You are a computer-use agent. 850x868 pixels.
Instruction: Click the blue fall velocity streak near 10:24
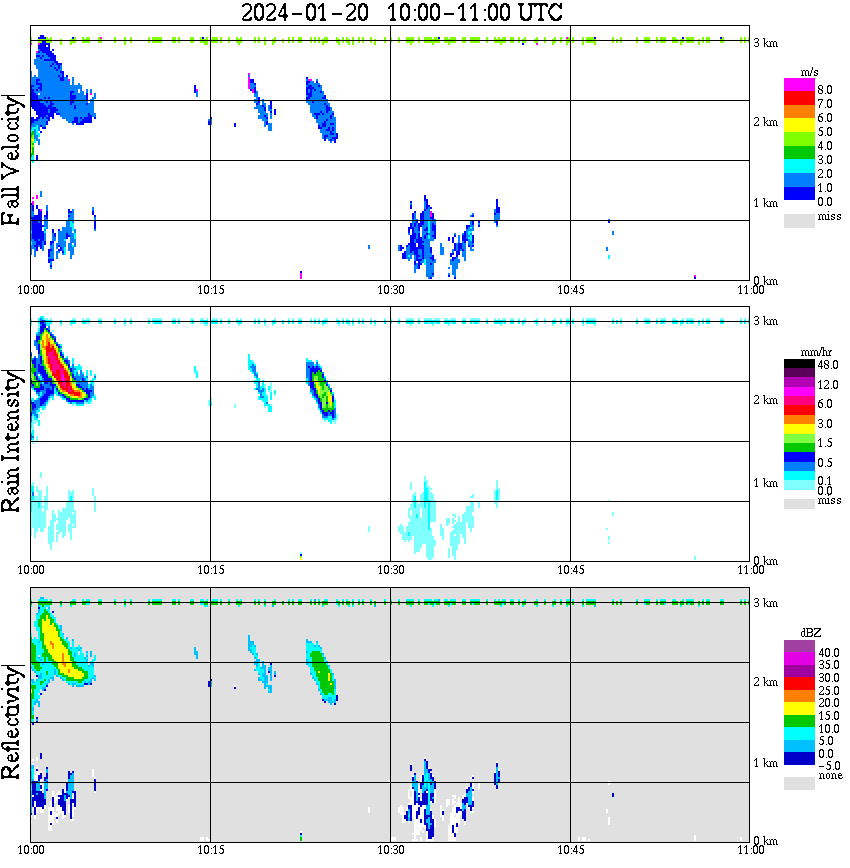tap(321, 110)
